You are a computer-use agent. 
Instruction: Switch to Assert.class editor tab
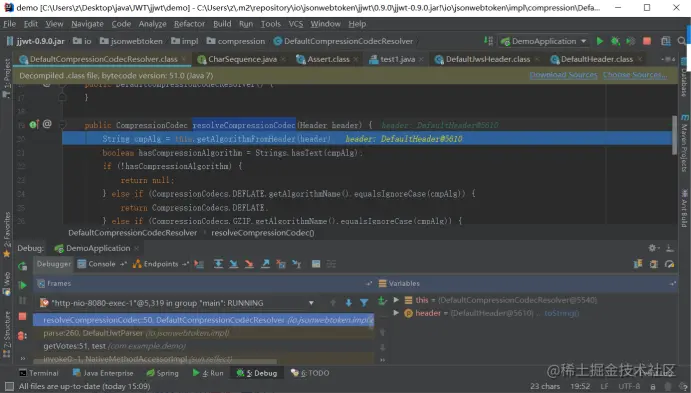point(328,59)
